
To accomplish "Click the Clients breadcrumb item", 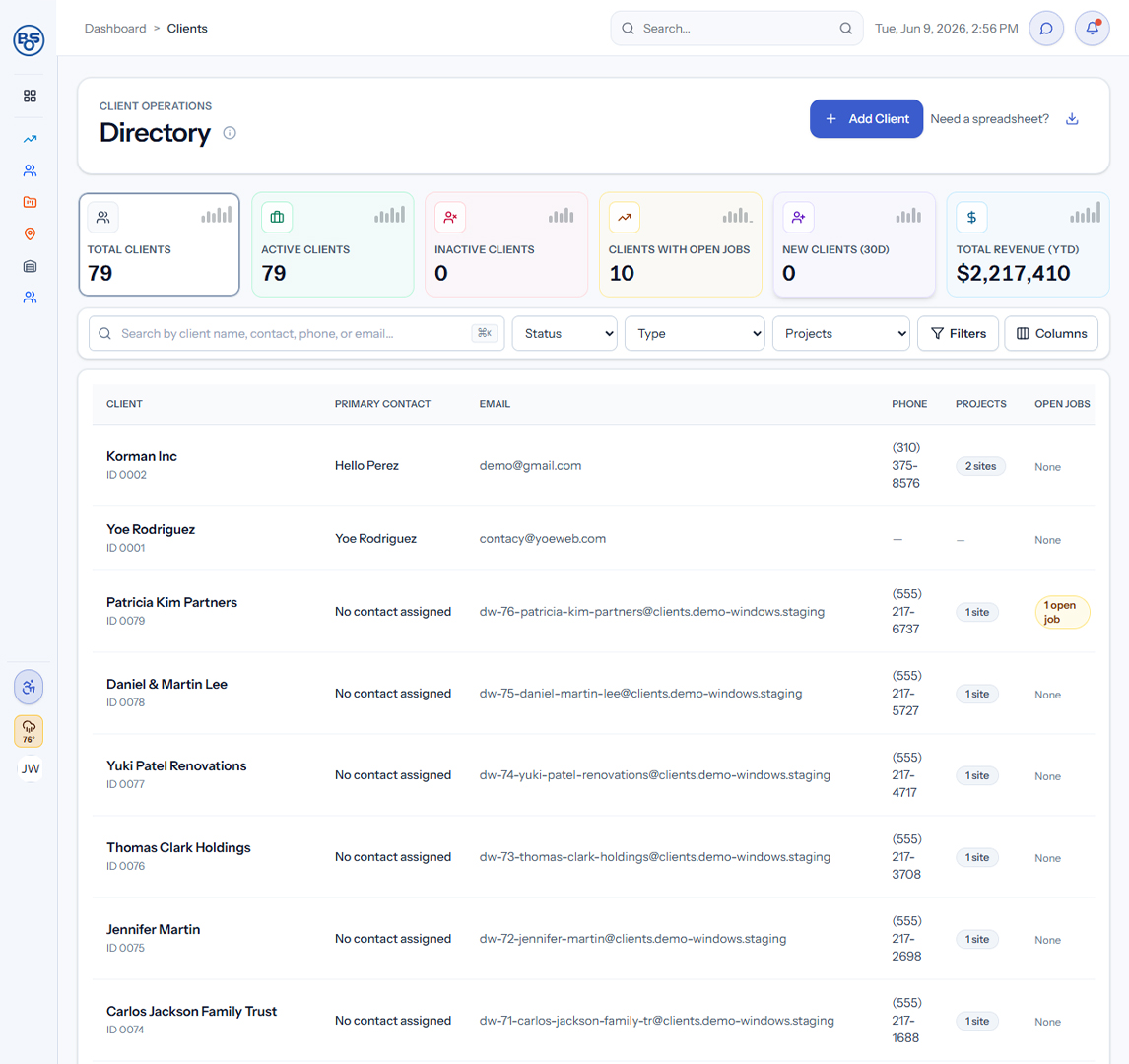I will pyautogui.click(x=187, y=28).
